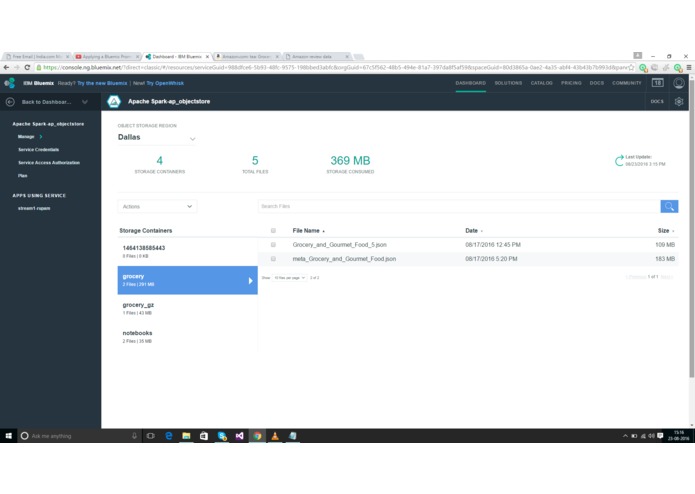Click Try the new Bluemix link
The width and height of the screenshot is (695, 494).
coord(102,83)
